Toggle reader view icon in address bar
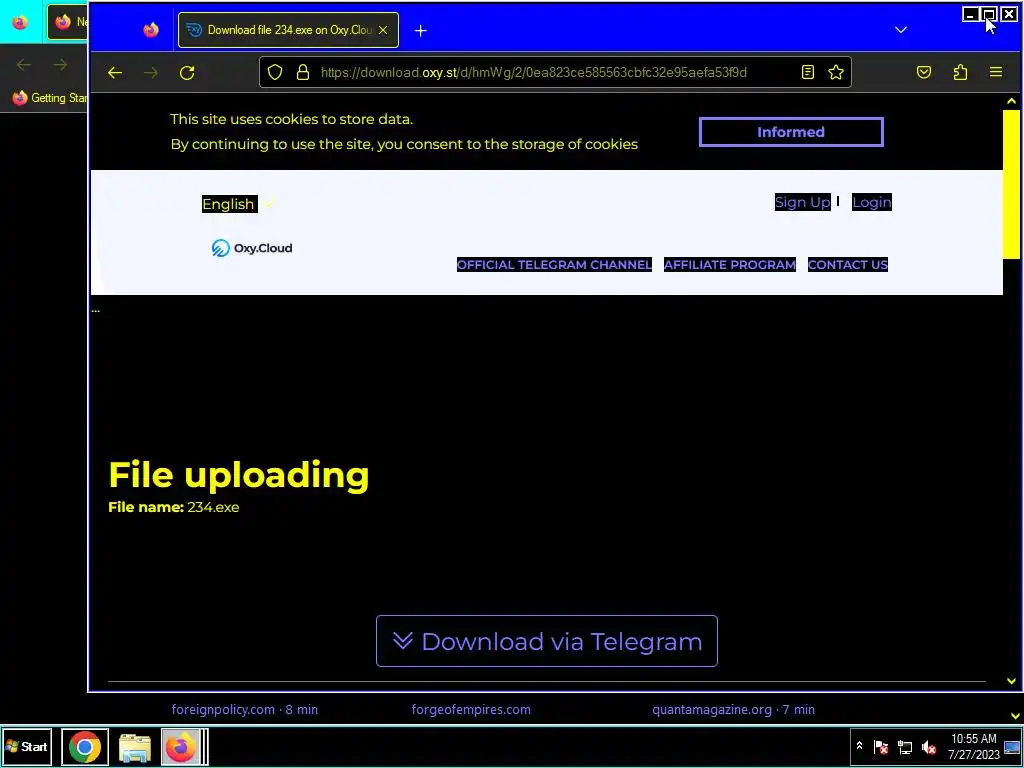The width and height of the screenshot is (1024, 768). (808, 72)
